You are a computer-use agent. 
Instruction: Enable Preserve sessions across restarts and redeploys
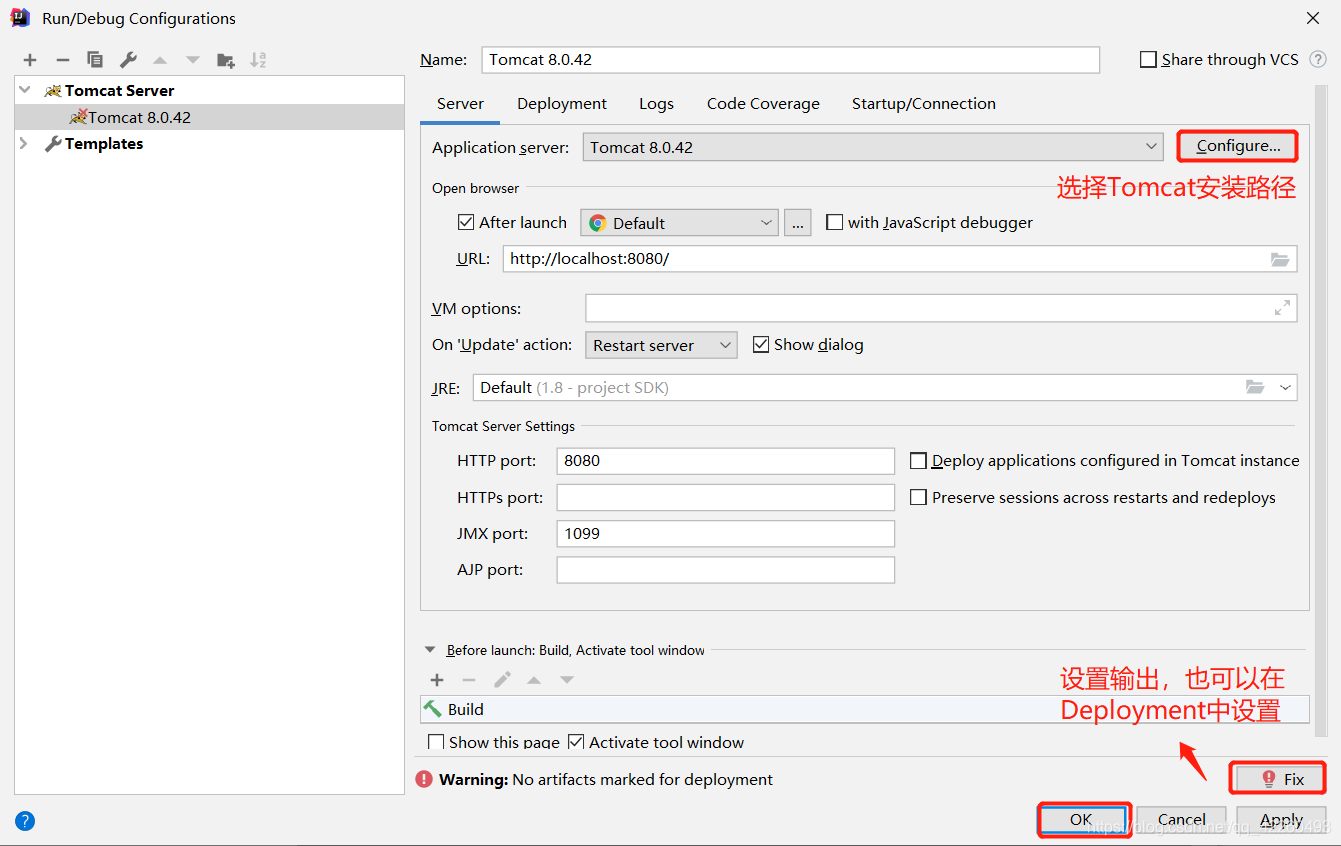click(x=918, y=497)
